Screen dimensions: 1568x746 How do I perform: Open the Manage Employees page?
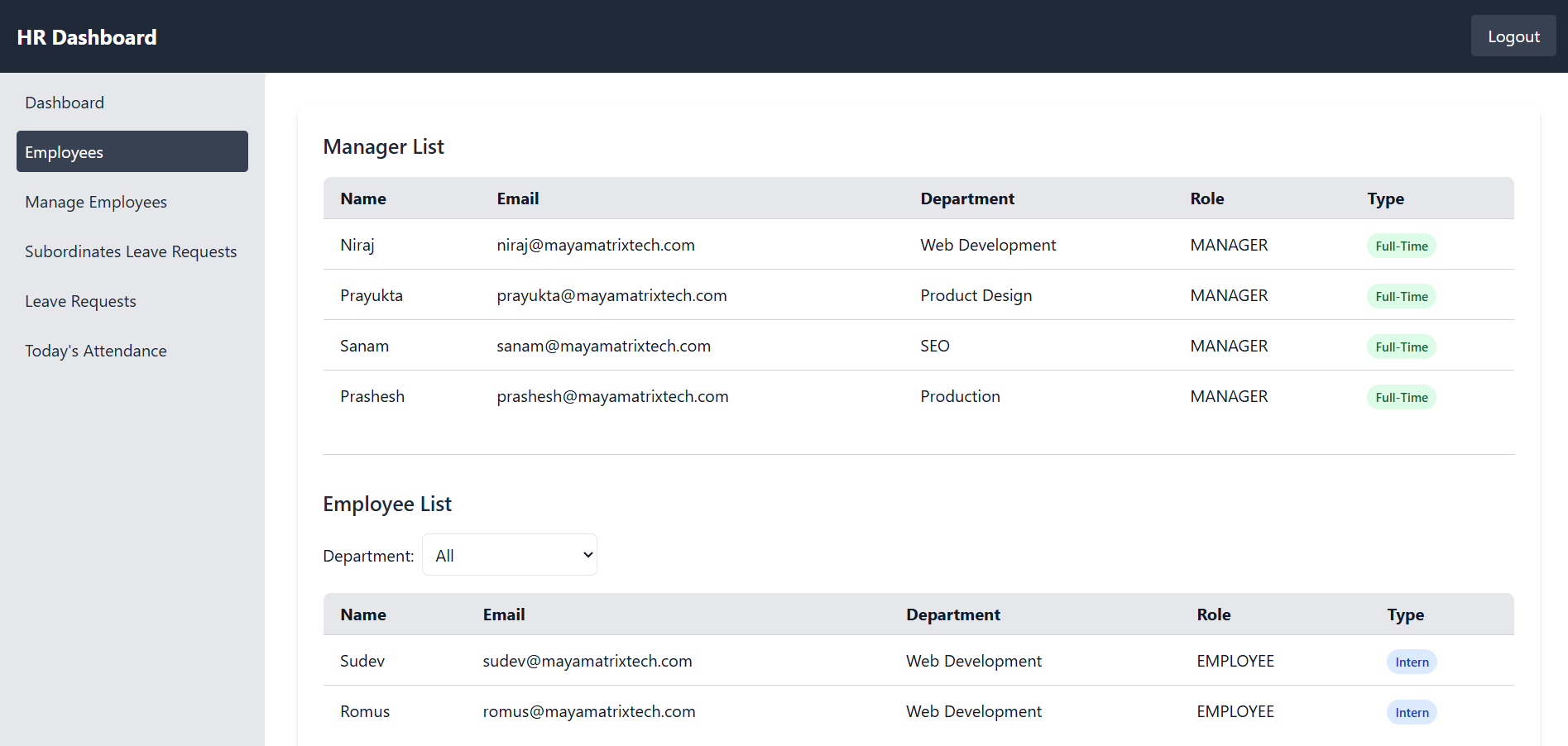tap(95, 201)
